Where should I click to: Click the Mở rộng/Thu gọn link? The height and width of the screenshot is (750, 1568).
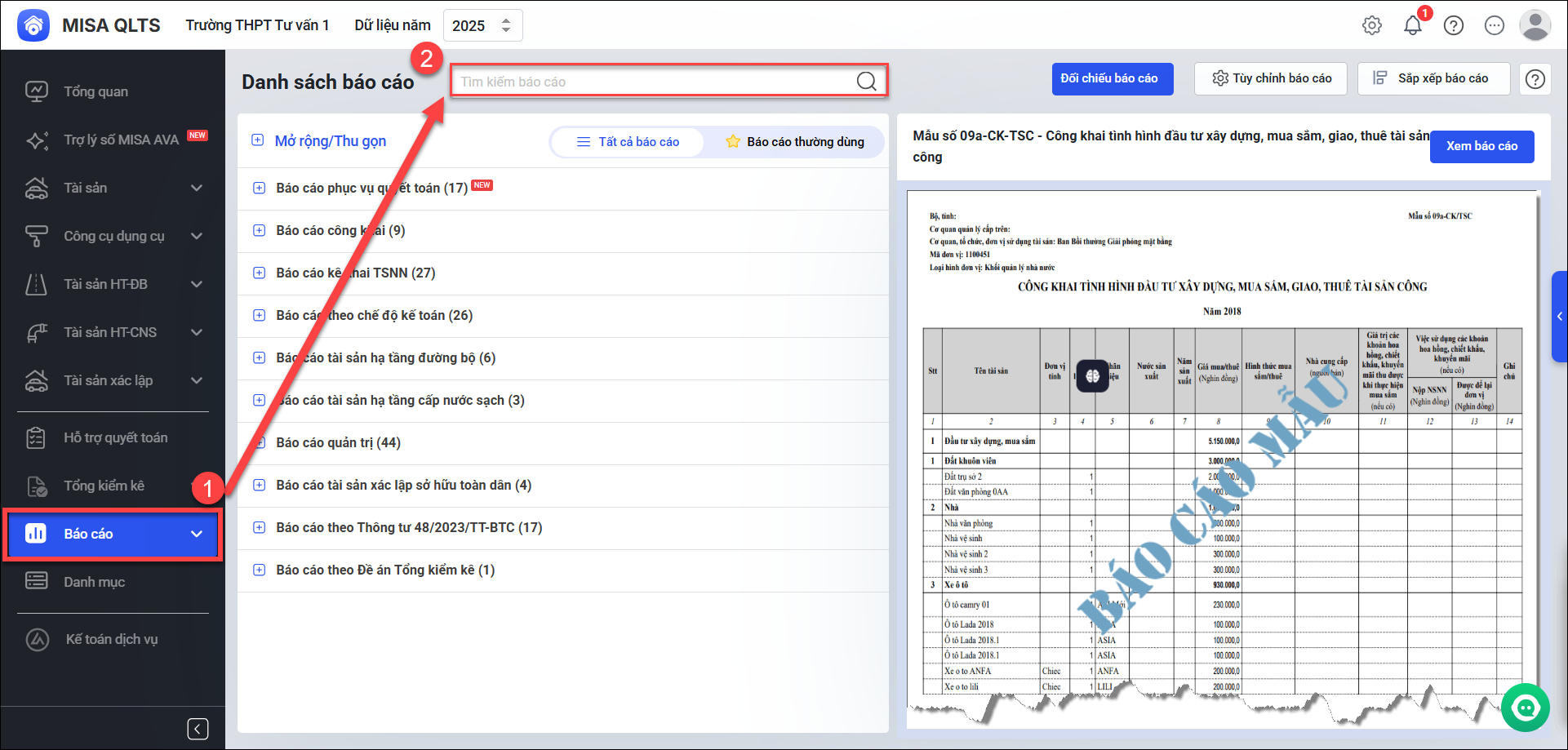coord(331,141)
